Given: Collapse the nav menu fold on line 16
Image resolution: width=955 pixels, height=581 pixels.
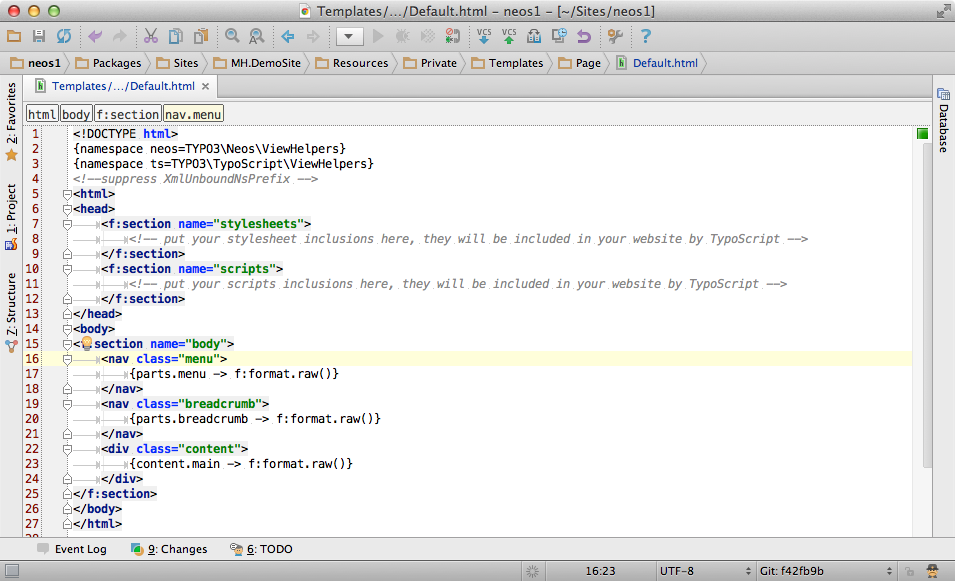Looking at the screenshot, I should pos(68,359).
